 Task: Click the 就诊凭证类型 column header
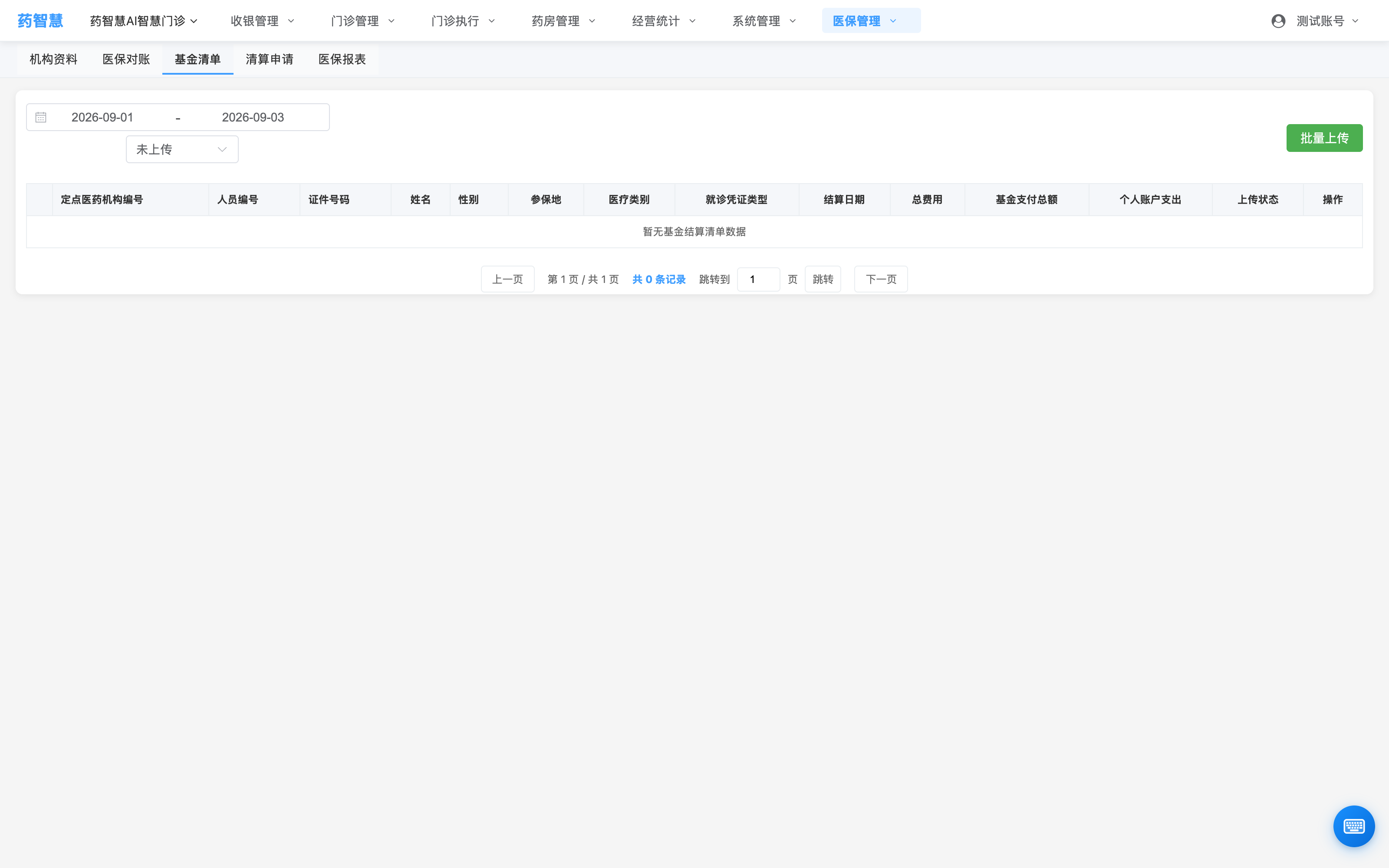tap(737, 200)
